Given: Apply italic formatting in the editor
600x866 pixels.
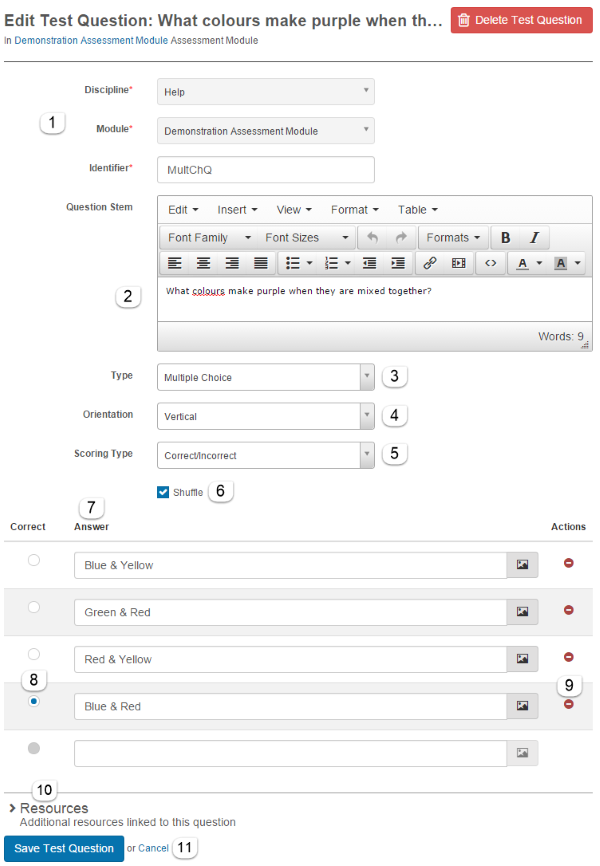Looking at the screenshot, I should coord(534,237).
